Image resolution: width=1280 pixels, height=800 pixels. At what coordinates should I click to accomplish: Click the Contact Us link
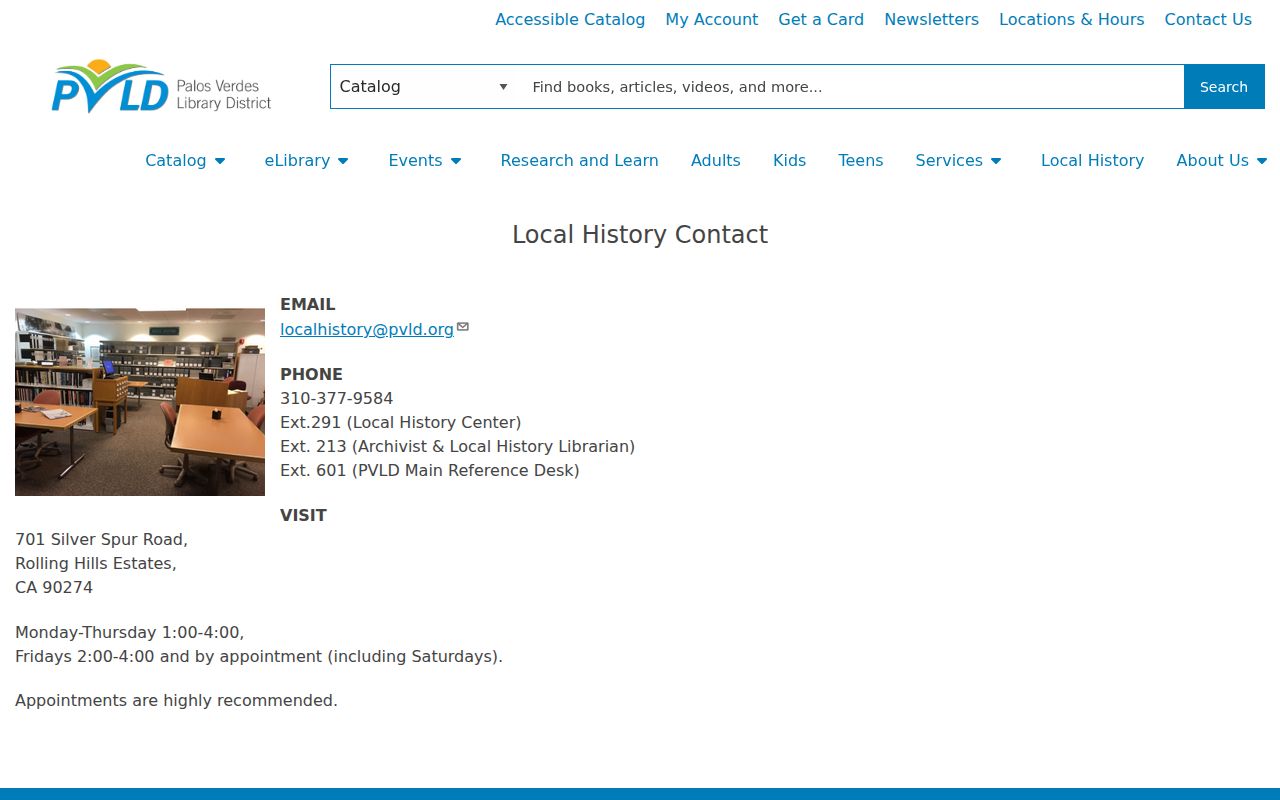1208,19
